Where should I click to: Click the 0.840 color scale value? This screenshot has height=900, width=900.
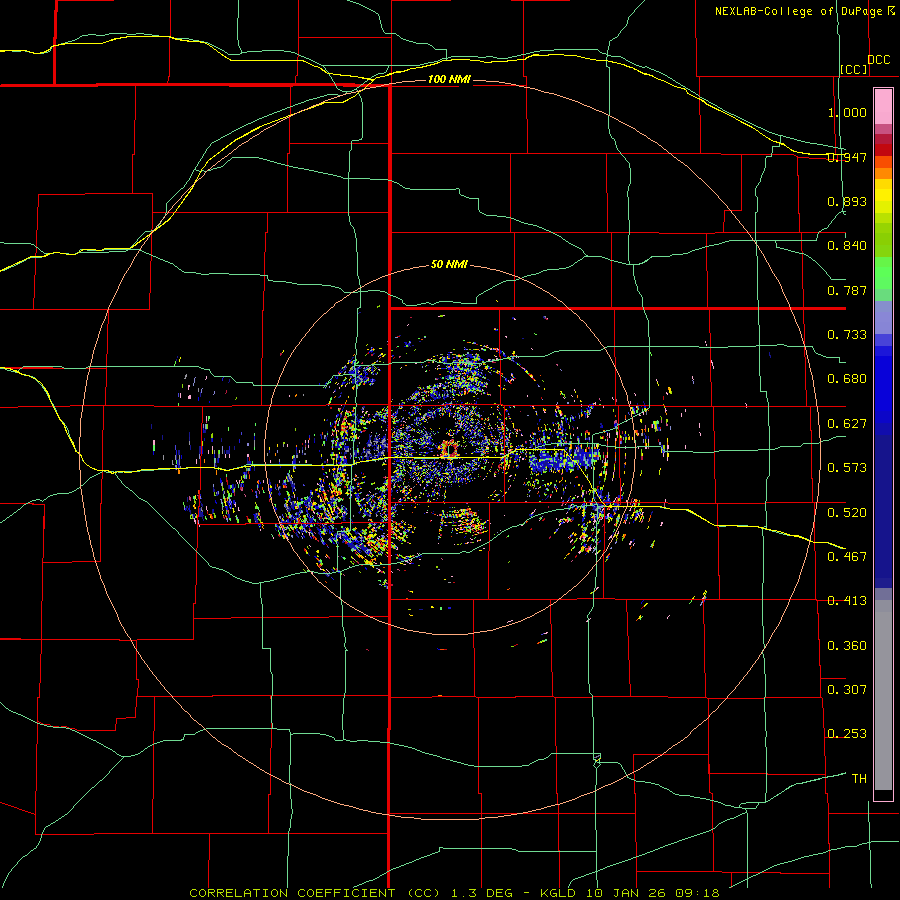tap(847, 246)
